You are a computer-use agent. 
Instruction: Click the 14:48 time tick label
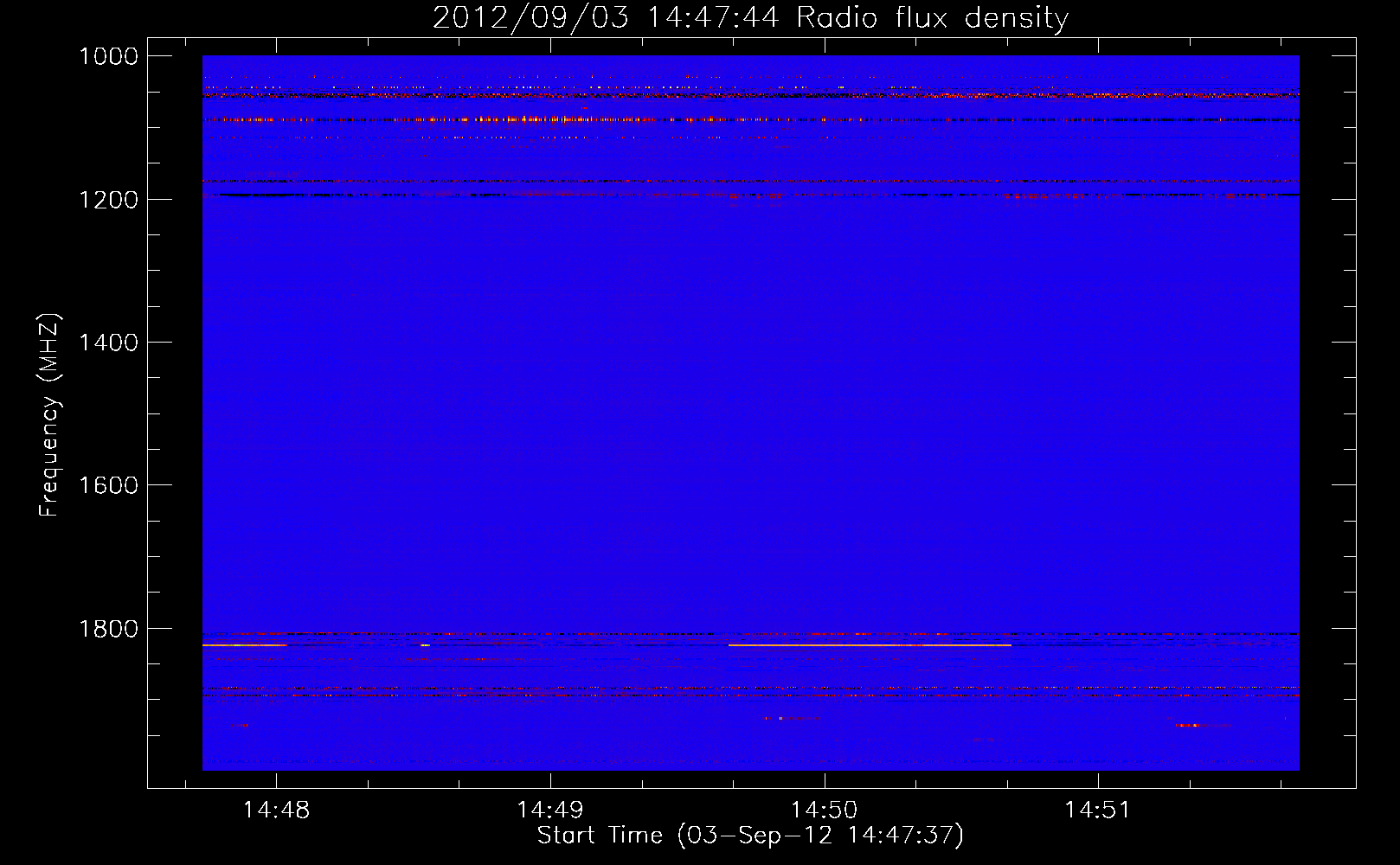[276, 811]
